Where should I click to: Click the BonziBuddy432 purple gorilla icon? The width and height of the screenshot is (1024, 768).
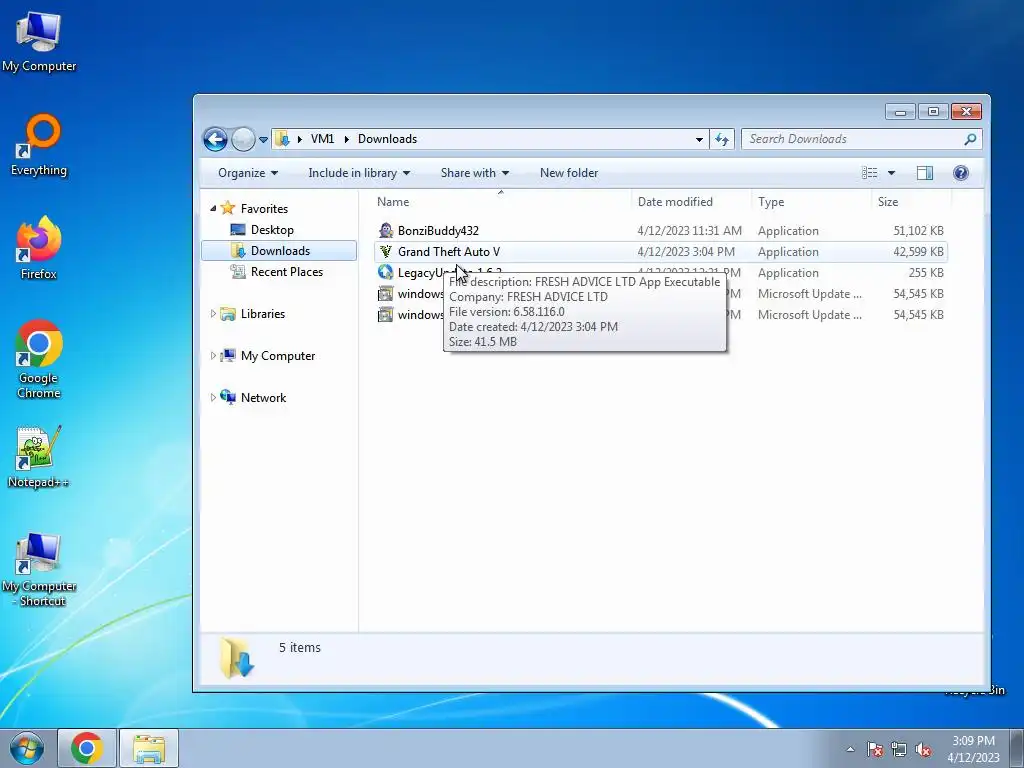(x=386, y=231)
